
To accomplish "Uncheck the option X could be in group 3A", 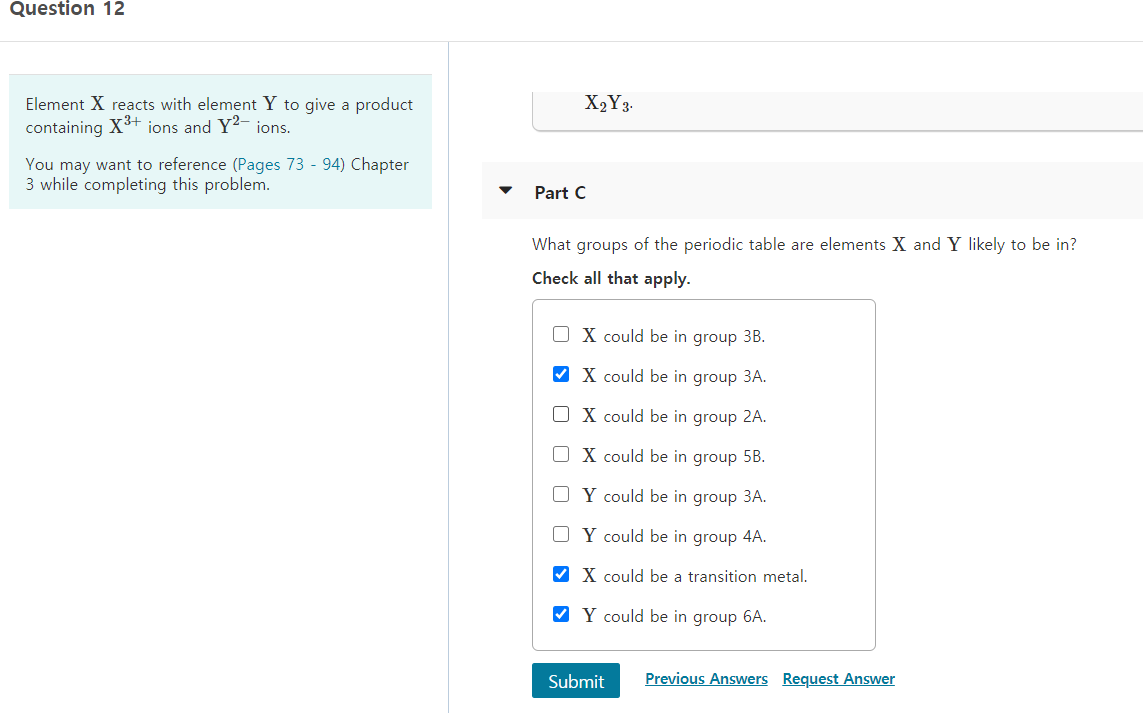I will tap(561, 374).
